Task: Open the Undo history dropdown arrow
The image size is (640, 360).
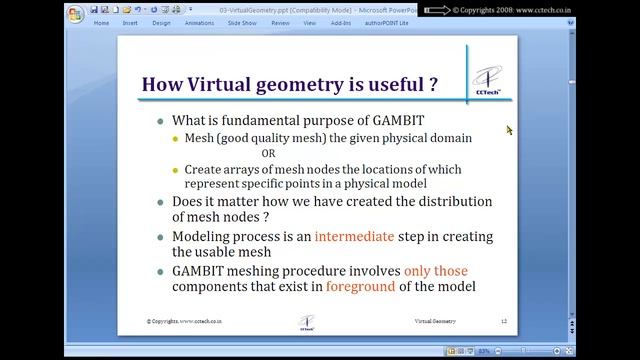Action: tap(145, 9)
